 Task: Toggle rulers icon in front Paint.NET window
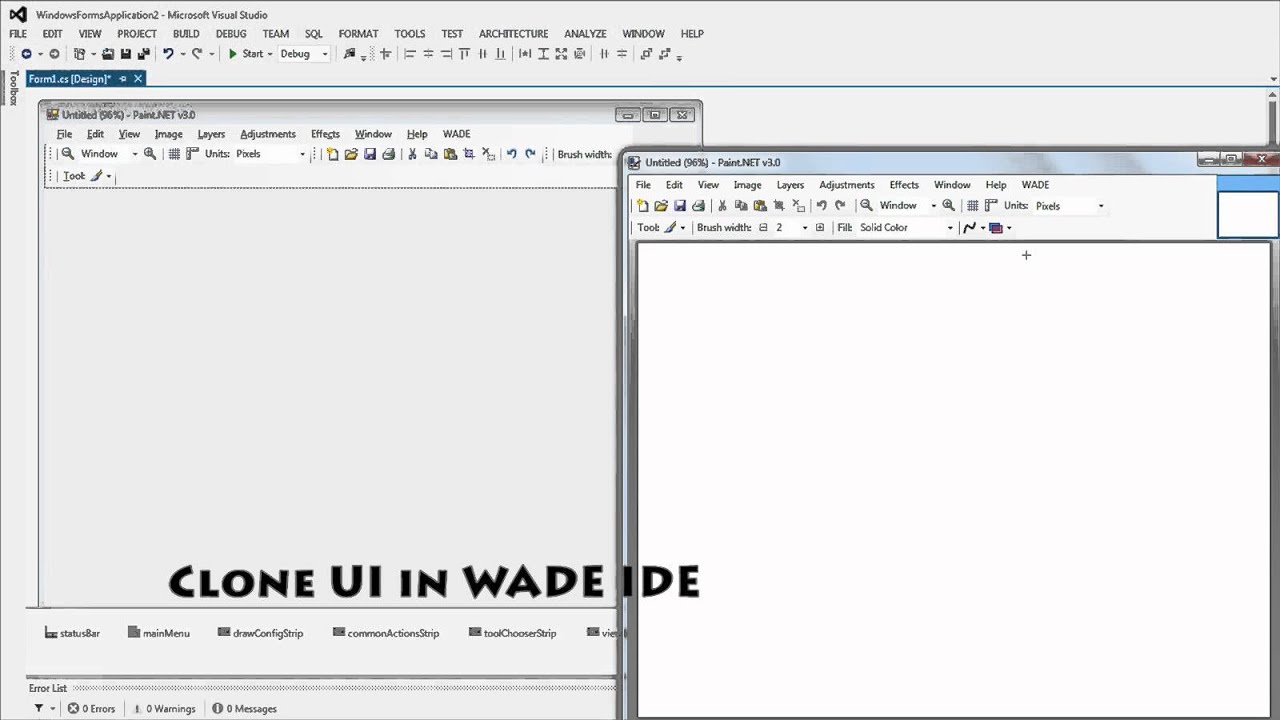coord(991,206)
